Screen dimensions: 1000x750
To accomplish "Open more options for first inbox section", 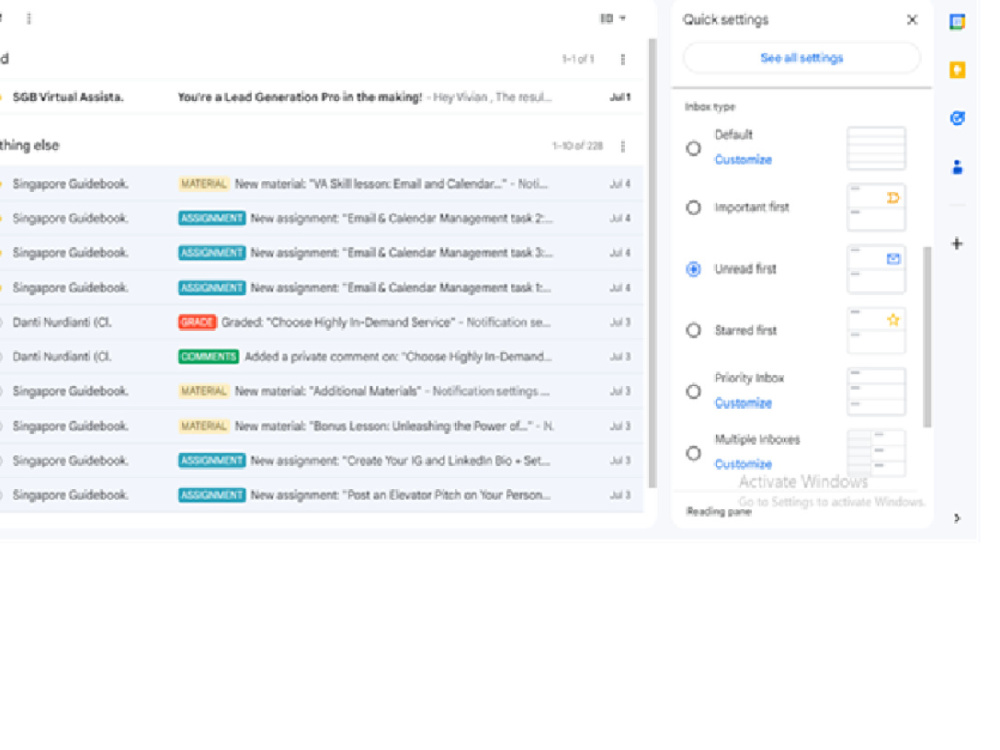I will pos(622,59).
